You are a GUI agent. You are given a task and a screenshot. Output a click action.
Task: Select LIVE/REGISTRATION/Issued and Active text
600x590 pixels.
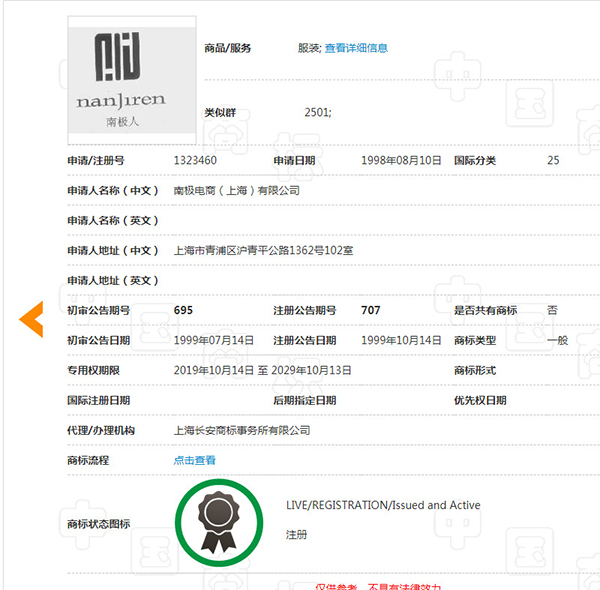coord(383,505)
